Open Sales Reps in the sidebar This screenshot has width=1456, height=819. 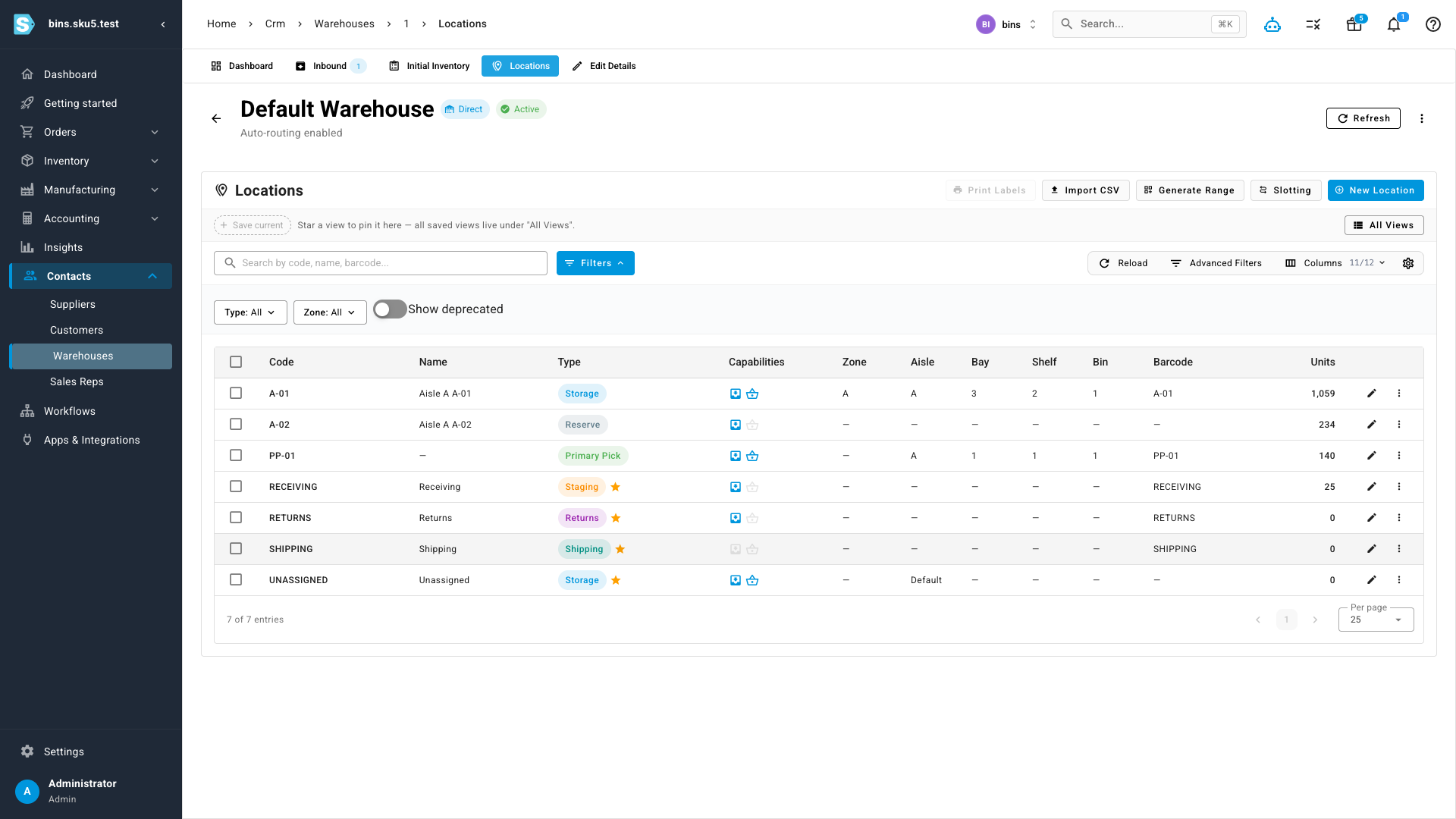point(77,381)
